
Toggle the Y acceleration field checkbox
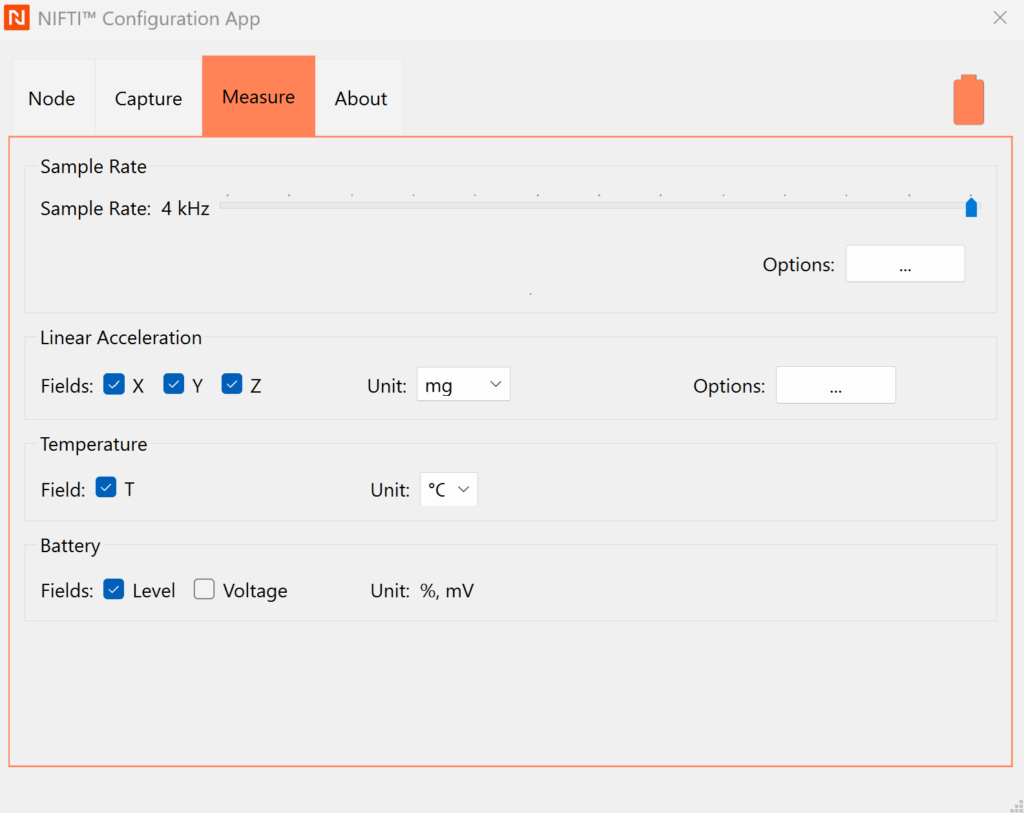point(174,384)
